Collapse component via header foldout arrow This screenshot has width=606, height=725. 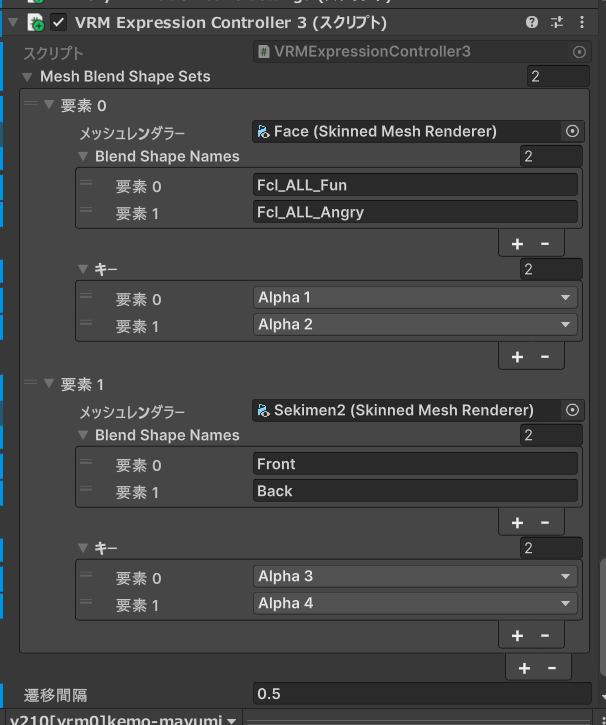pos(13,22)
